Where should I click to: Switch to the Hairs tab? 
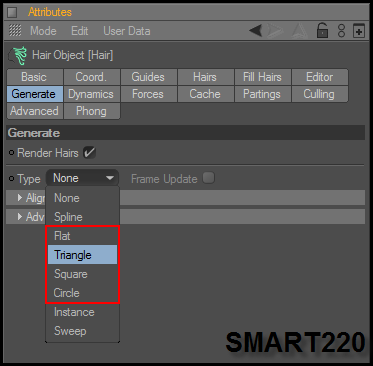(x=206, y=77)
